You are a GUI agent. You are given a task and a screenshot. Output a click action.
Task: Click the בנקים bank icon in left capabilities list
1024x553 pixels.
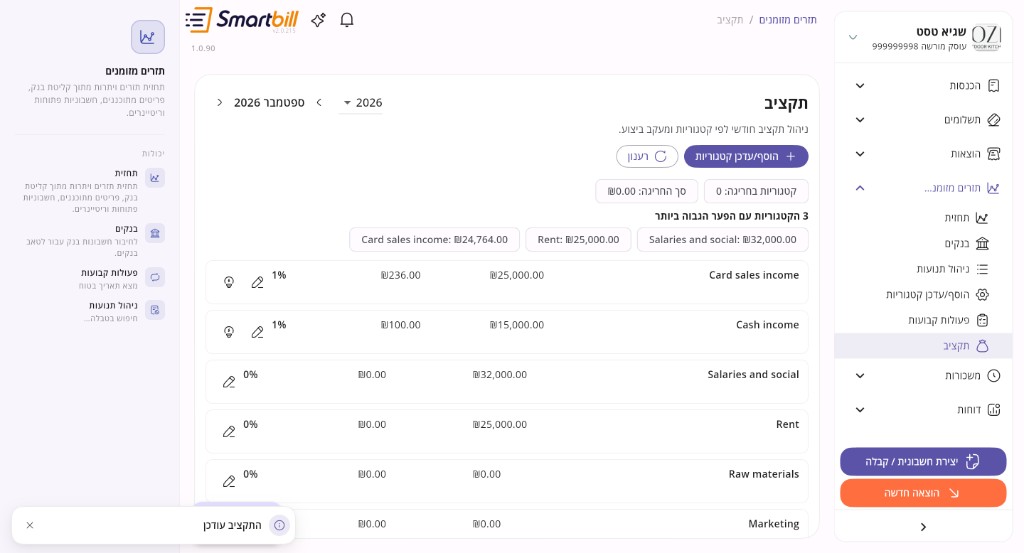[x=155, y=233]
